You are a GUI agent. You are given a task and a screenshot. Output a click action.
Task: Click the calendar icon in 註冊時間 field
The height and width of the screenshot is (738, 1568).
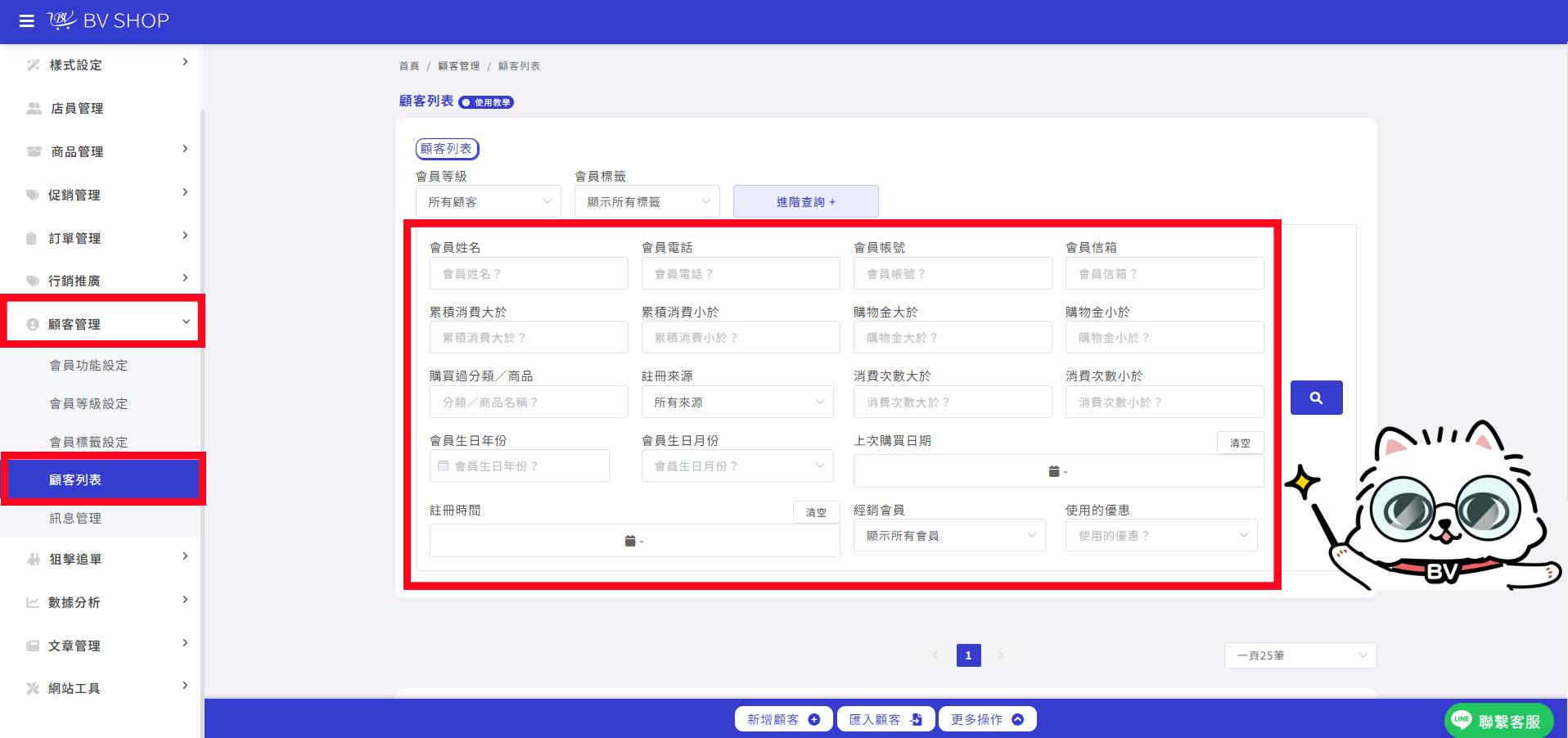630,541
